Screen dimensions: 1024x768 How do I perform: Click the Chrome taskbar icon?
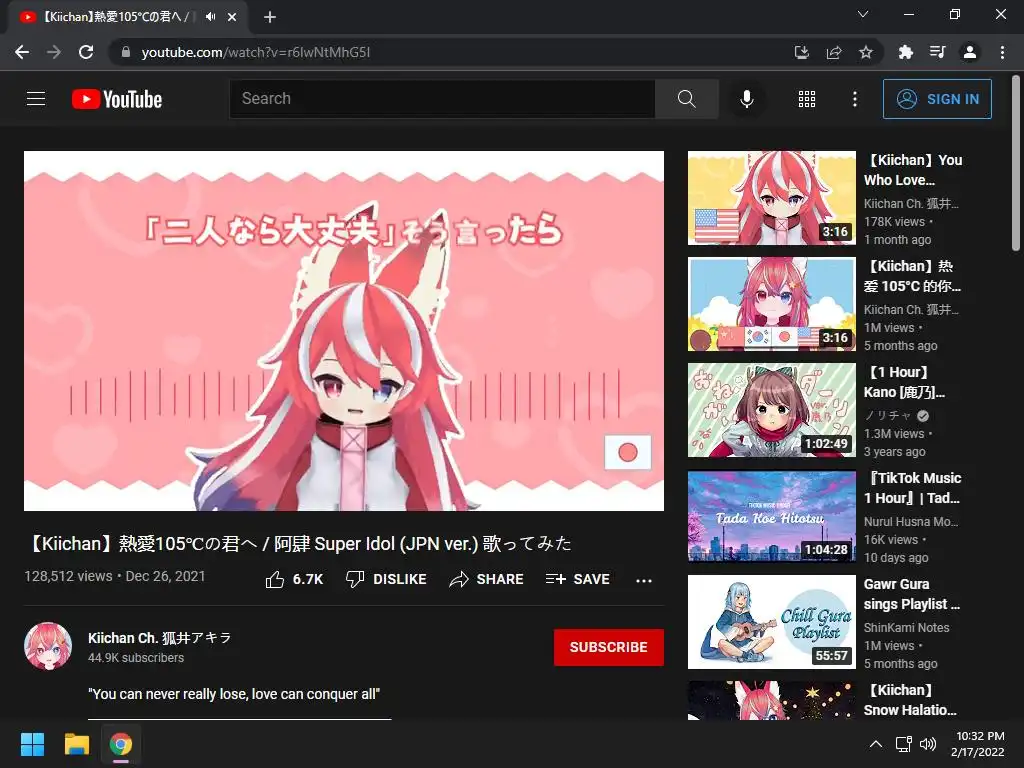(x=121, y=744)
